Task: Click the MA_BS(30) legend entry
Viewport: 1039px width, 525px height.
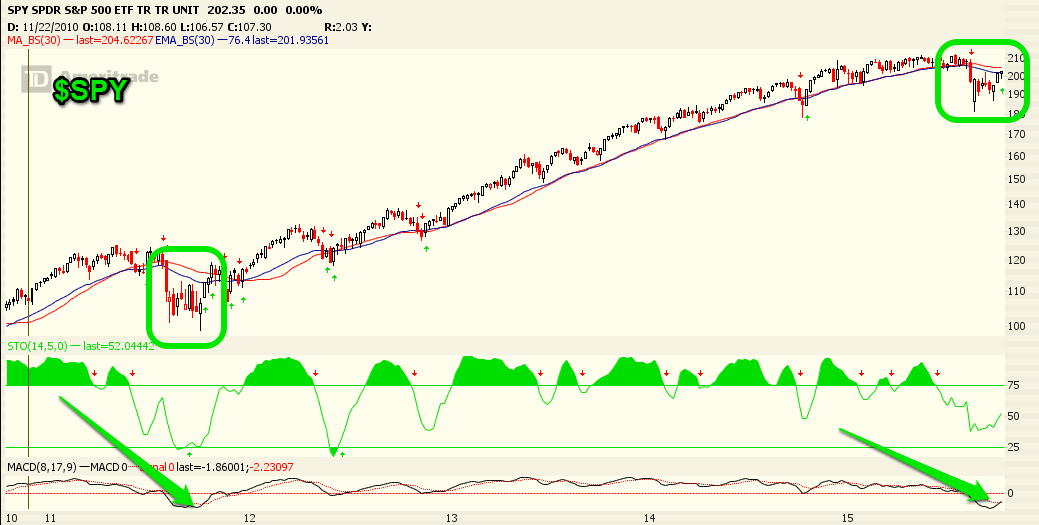Action: [x=80, y=40]
